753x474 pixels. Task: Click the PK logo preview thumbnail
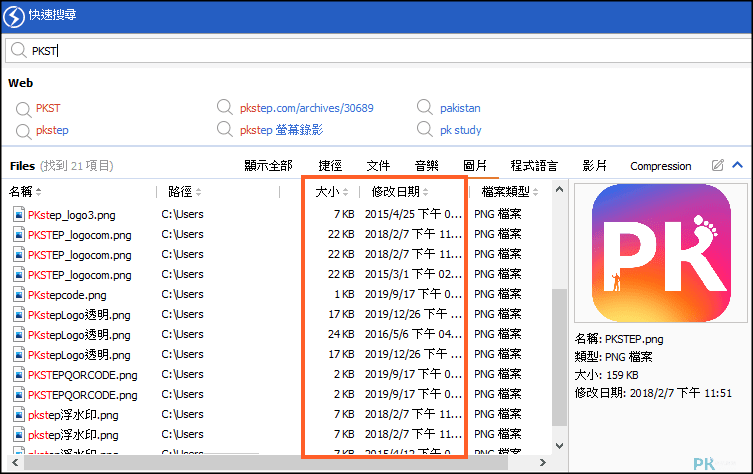661,253
